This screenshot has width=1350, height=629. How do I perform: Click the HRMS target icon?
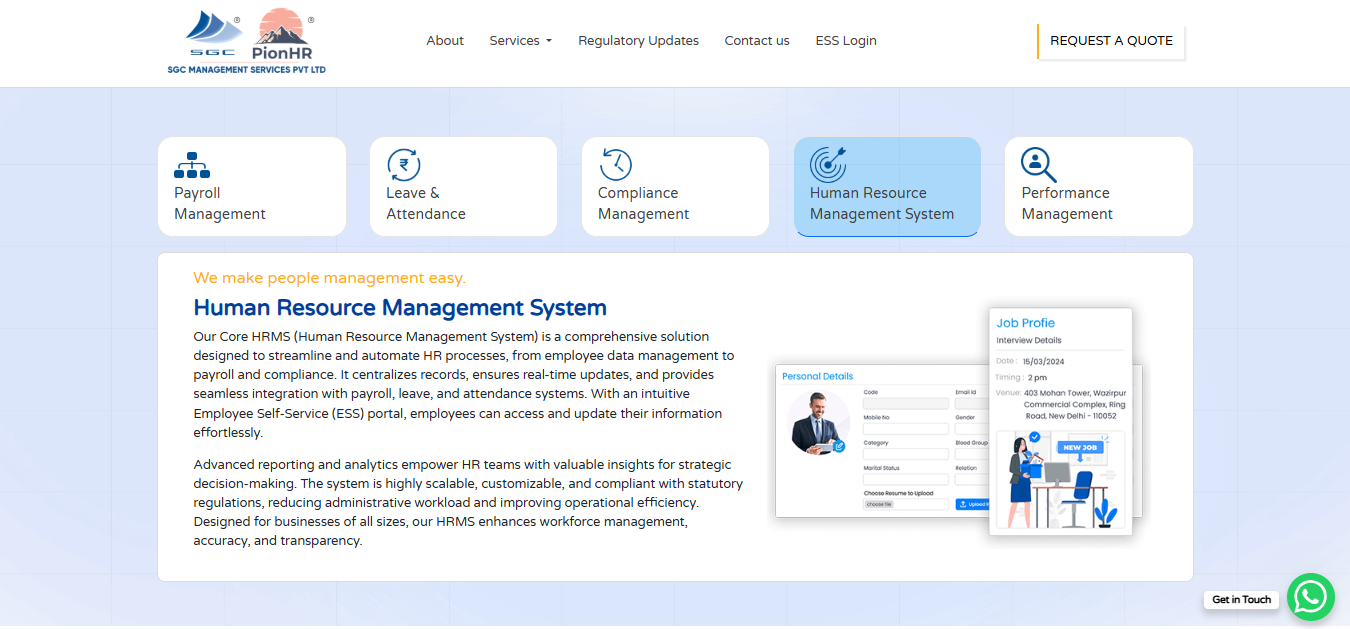coord(827,165)
